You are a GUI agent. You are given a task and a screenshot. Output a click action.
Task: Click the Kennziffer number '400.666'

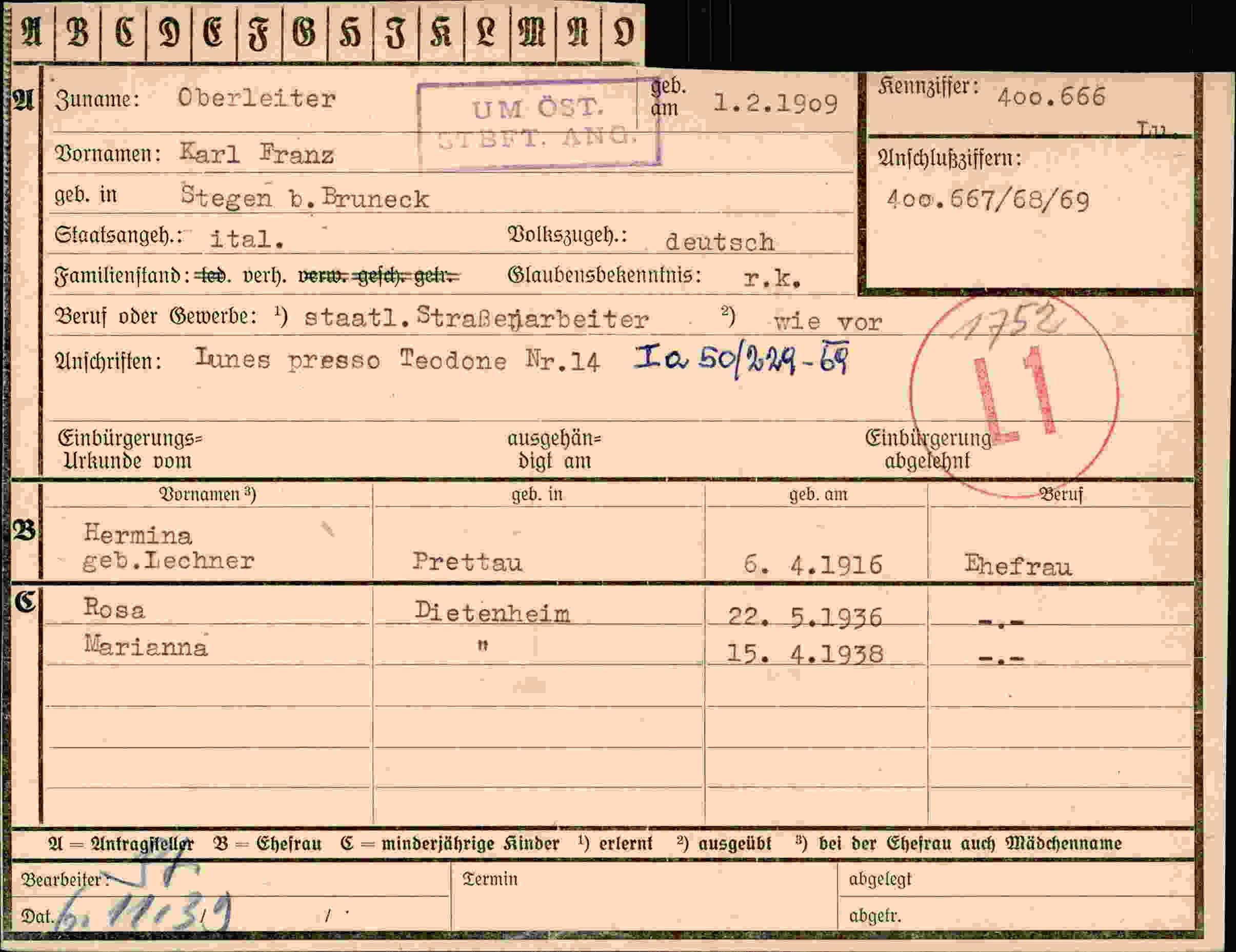coord(1051,97)
